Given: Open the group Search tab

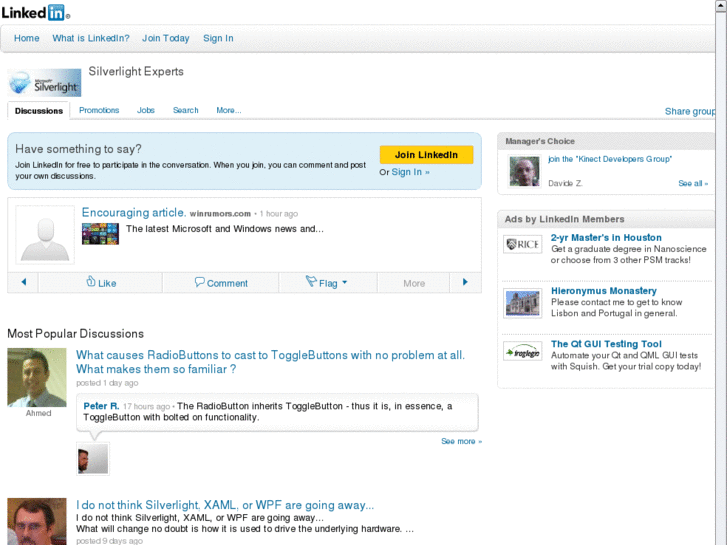Looking at the screenshot, I should click(x=185, y=110).
